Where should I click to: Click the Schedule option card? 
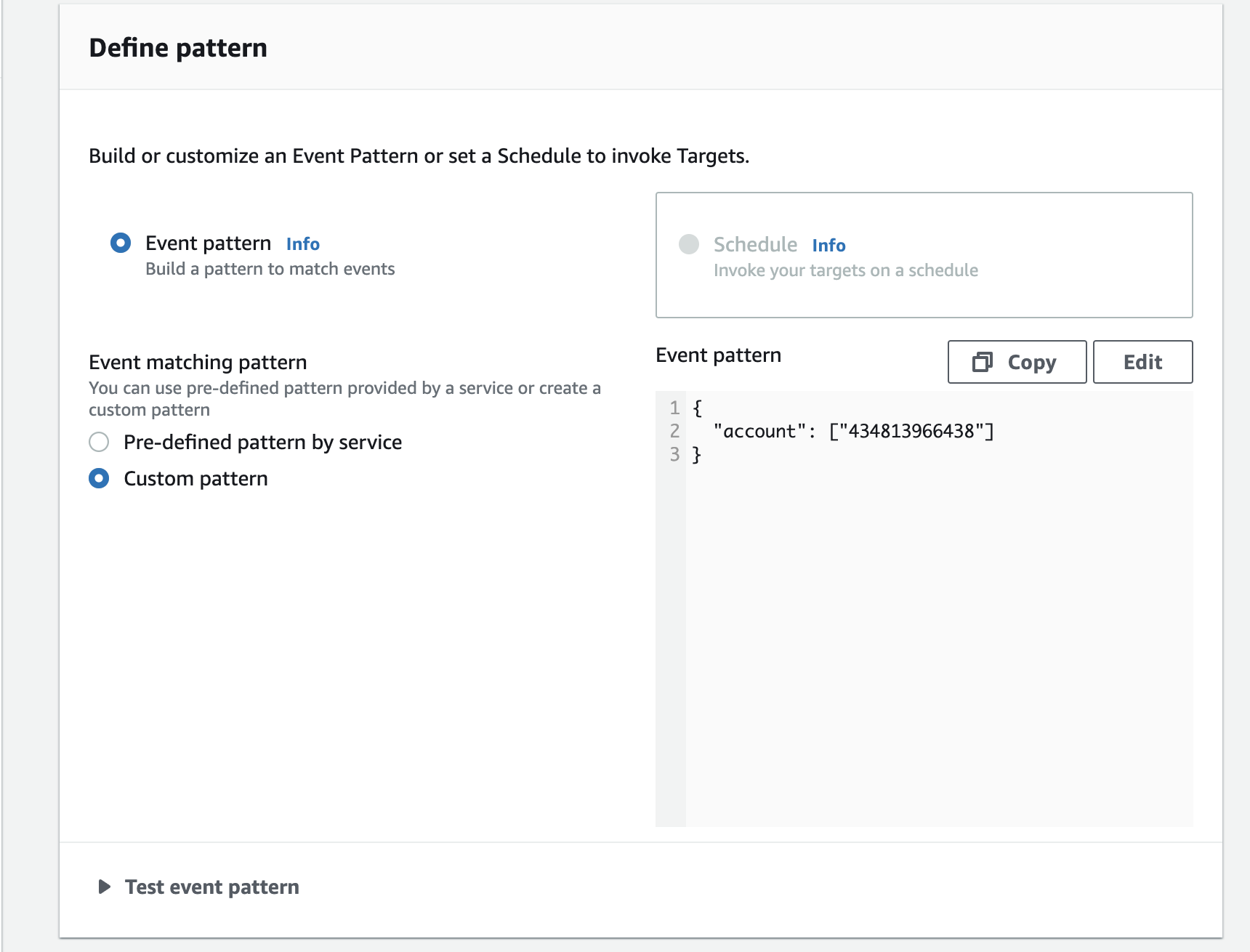point(924,254)
